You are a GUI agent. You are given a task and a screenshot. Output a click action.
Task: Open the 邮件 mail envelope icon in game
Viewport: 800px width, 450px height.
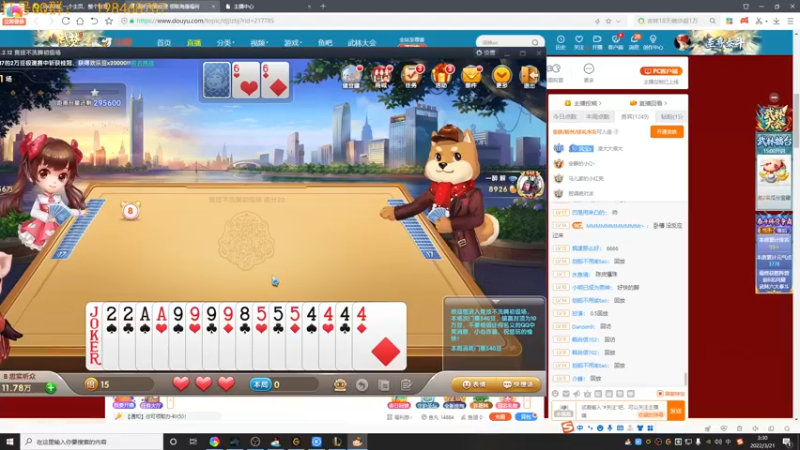pyautogui.click(x=471, y=76)
